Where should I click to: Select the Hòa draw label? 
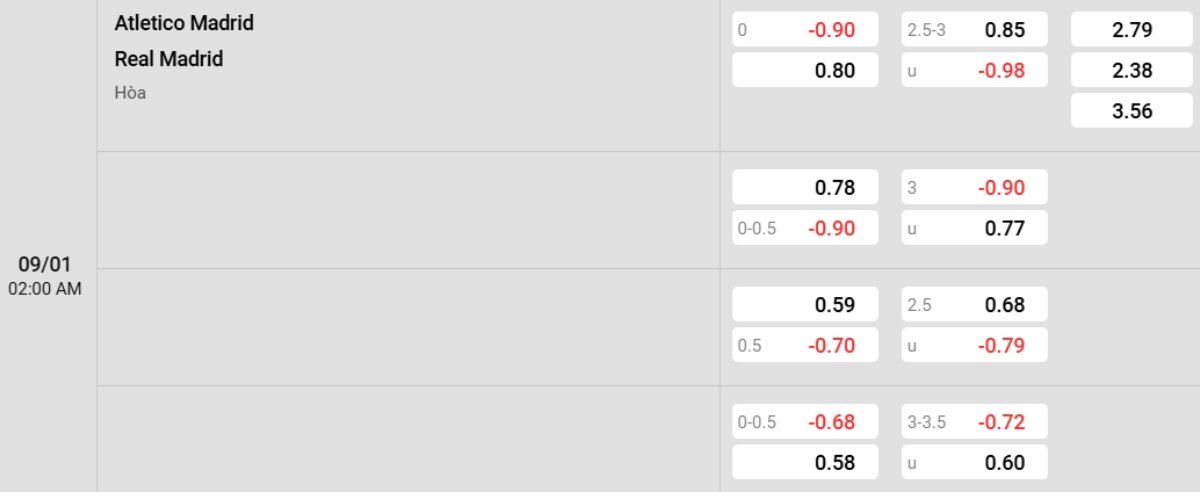130,93
